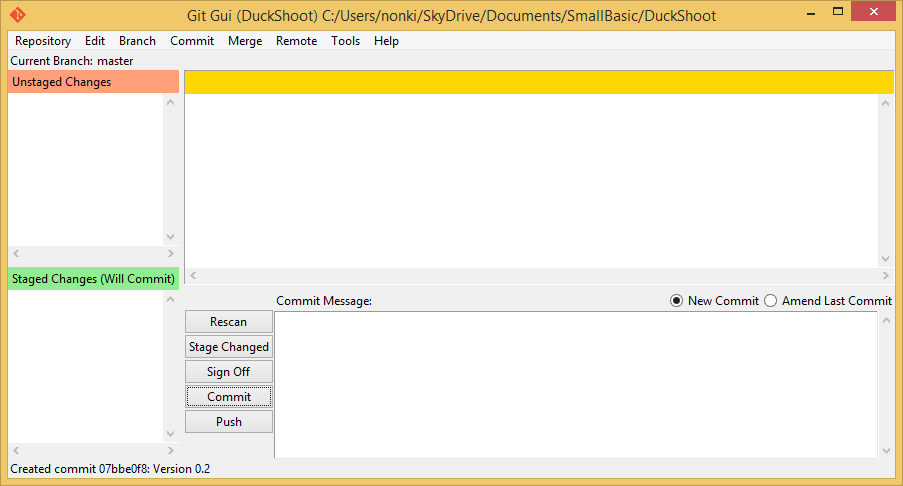Click the down arrow of Staged Changes scrollbar
This screenshot has height=486, width=903.
pyautogui.click(x=170, y=434)
